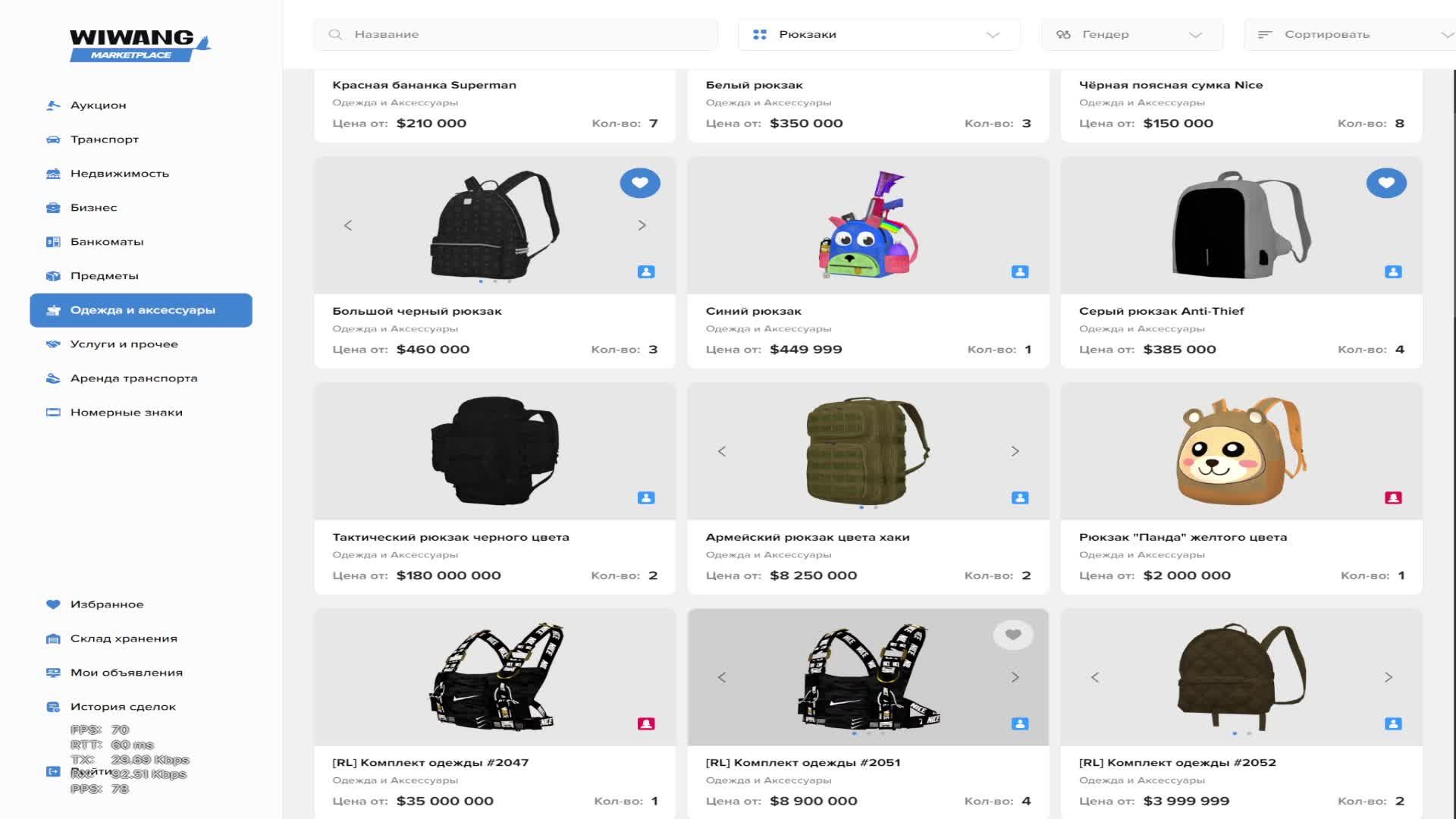Unfavorite Большой черный рюкзак with the heart

click(x=639, y=183)
